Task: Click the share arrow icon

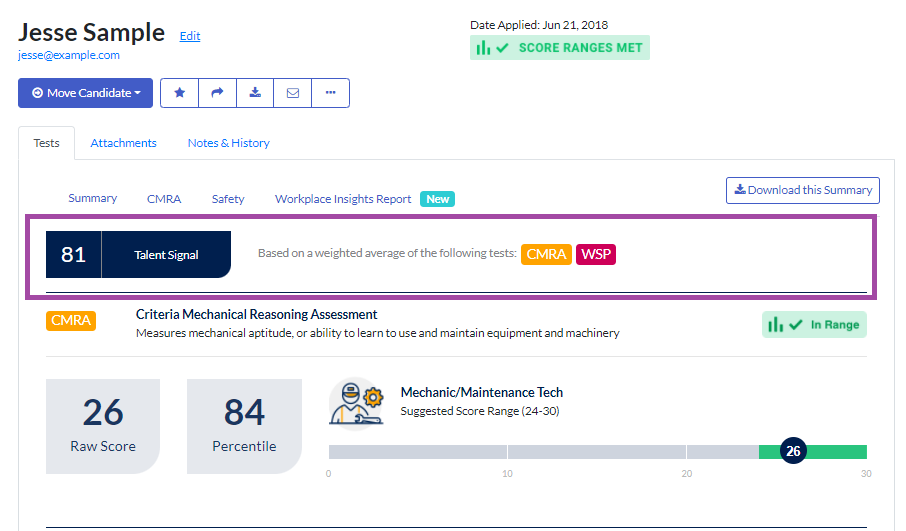Action: tap(217, 93)
